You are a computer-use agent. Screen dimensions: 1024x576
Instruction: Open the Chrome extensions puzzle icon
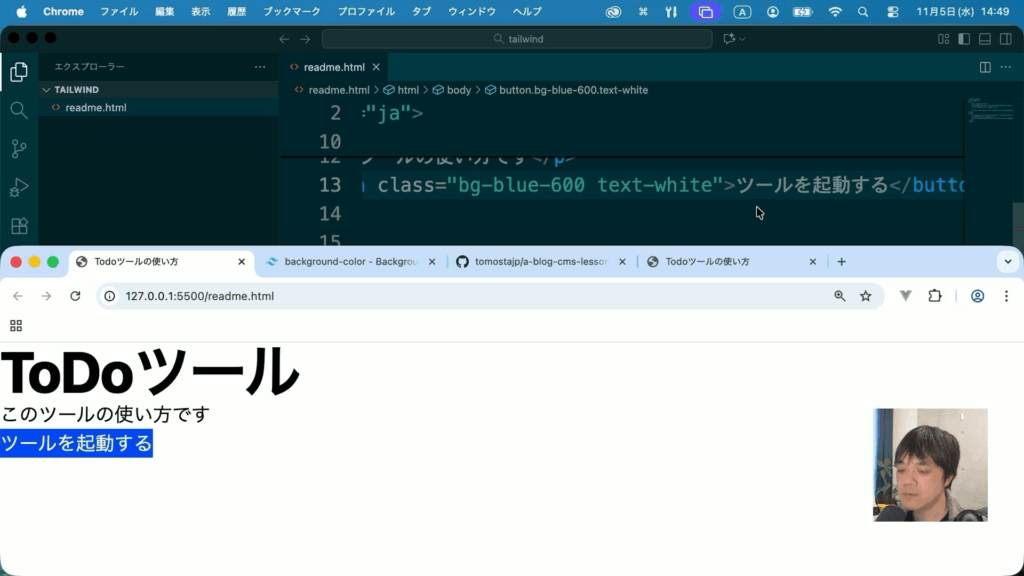tap(935, 296)
